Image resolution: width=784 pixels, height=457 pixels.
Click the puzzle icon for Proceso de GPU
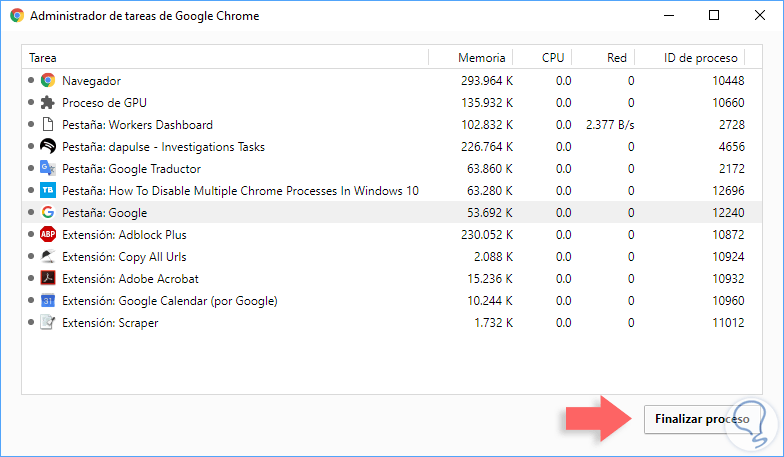pyautogui.click(x=47, y=103)
